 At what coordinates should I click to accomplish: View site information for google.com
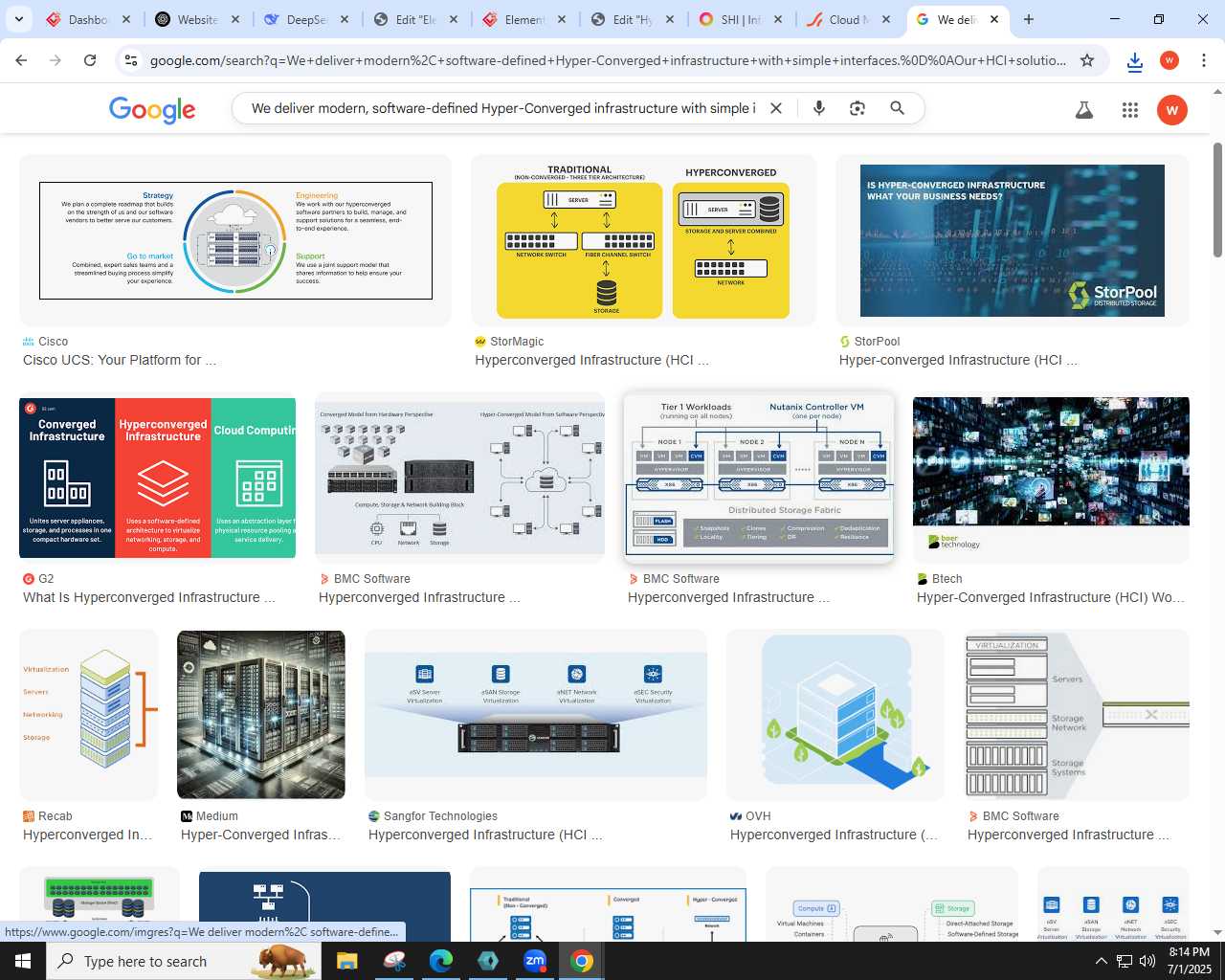point(131,60)
